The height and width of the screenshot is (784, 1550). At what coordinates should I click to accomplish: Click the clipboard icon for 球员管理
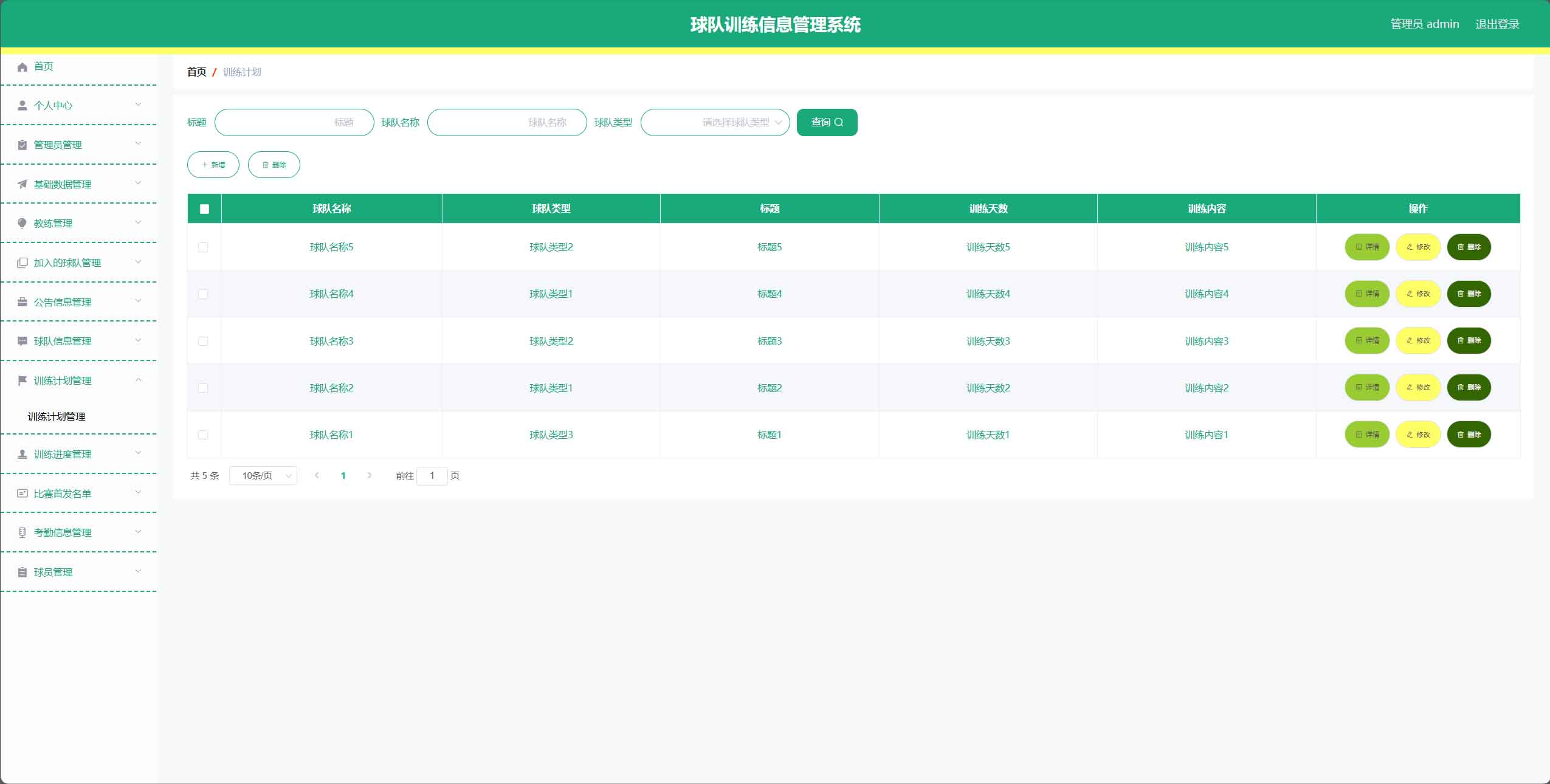click(22, 572)
